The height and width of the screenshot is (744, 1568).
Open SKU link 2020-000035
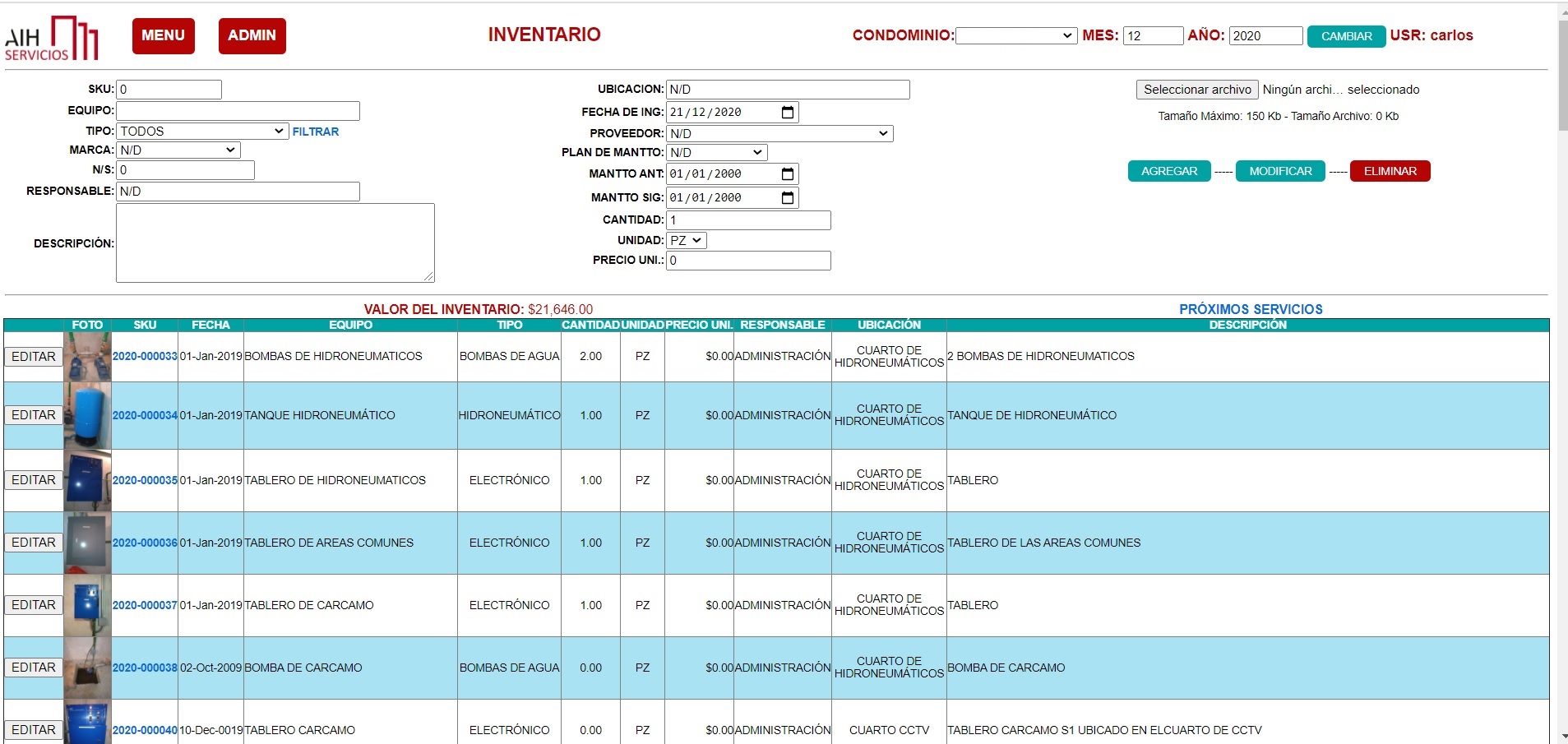[145, 480]
